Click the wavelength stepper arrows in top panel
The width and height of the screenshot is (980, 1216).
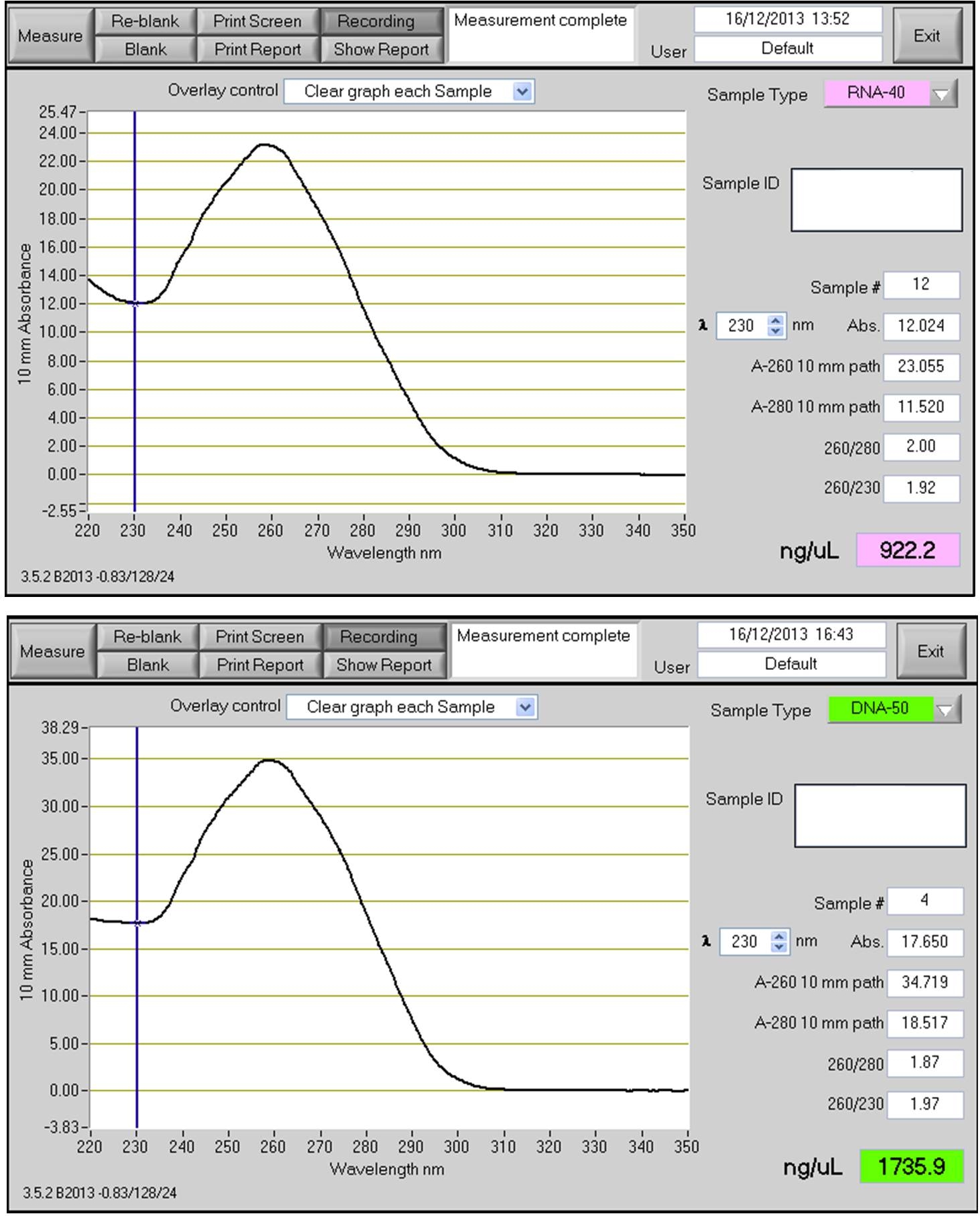tap(775, 326)
